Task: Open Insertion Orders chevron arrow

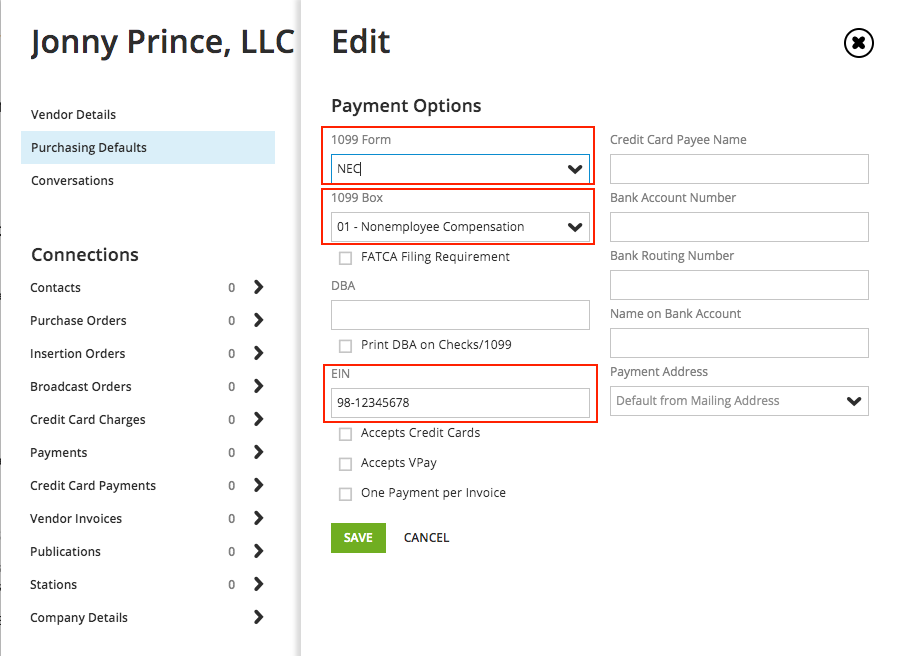Action: tap(258, 353)
